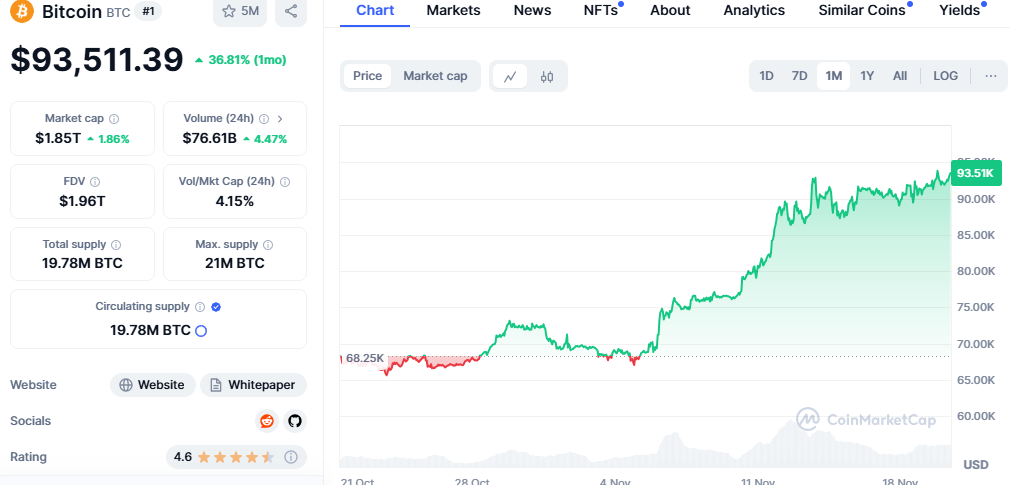This screenshot has width=1010, height=485.
Task: Open the Chart tab
Action: 375,10
